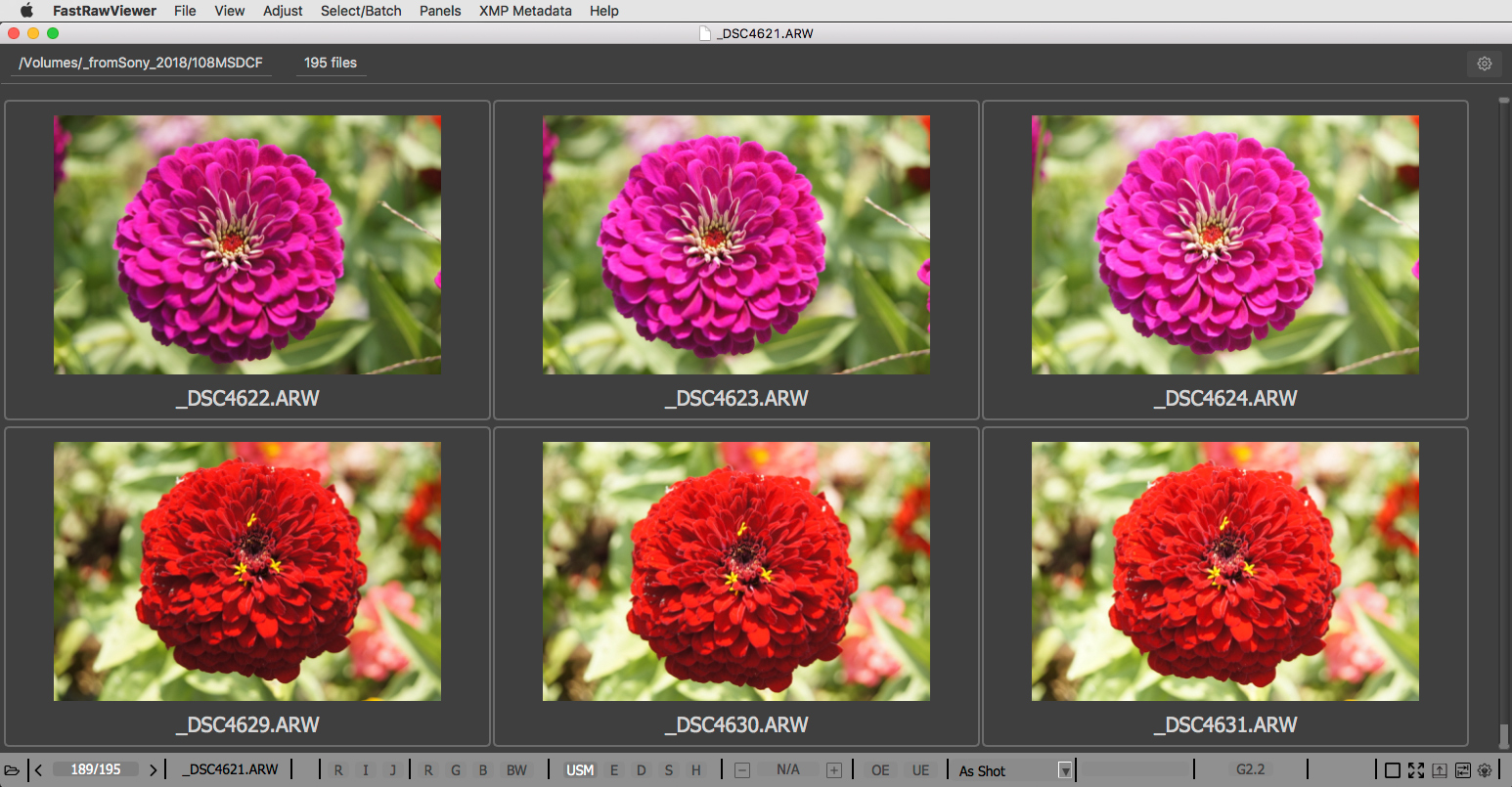Open the Adjust menu
The width and height of the screenshot is (1512, 787).
point(283,11)
